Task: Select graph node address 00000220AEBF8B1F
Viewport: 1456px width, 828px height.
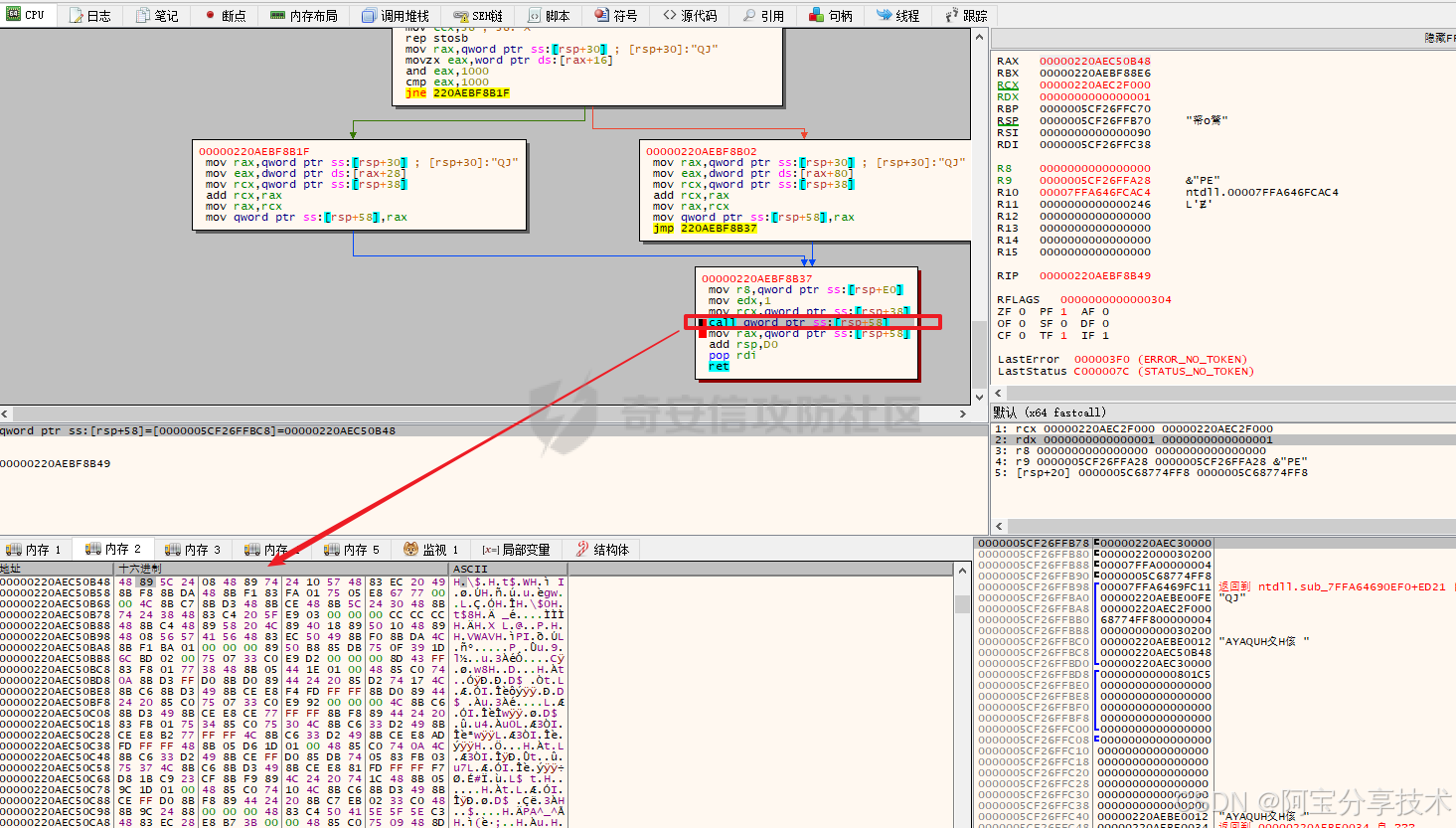Action: (254, 151)
